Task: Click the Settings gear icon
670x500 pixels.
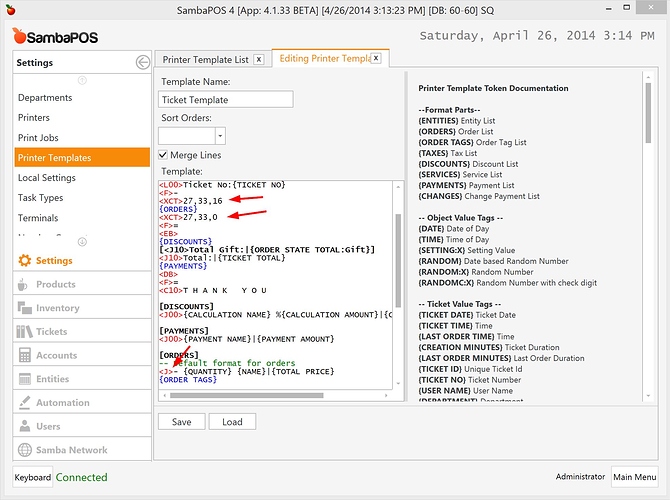Action: click(x=25, y=260)
